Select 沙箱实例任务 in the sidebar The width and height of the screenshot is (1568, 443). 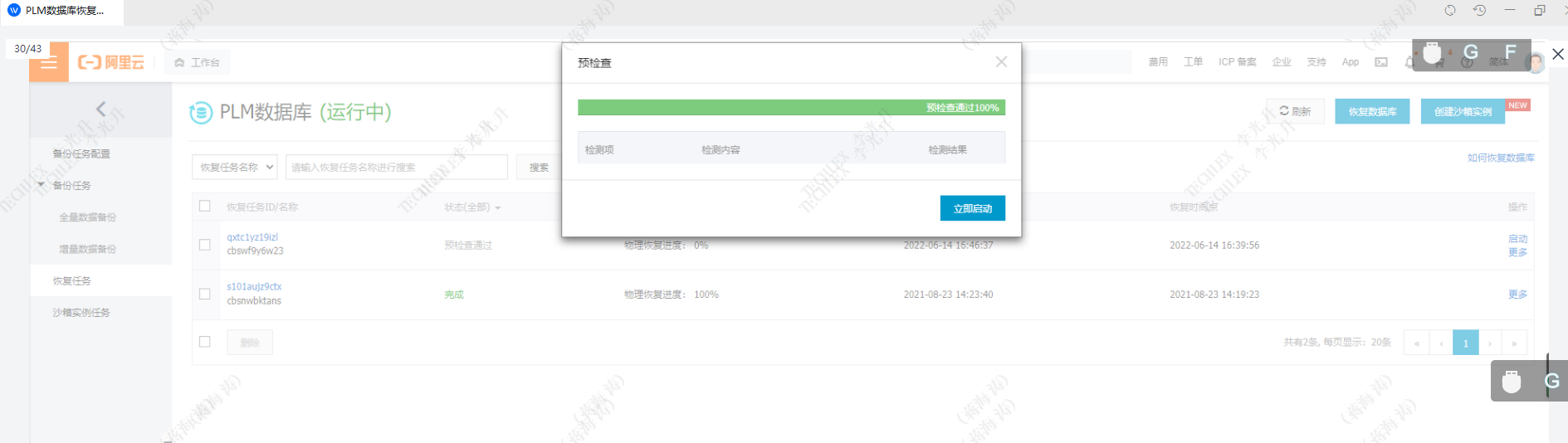coord(81,313)
